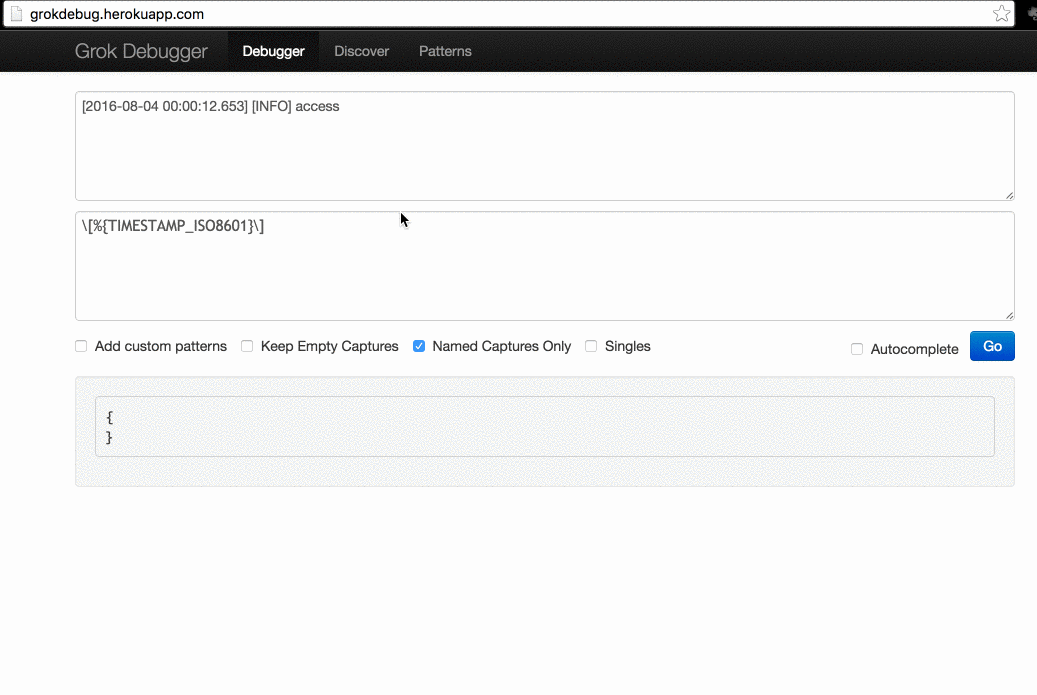This screenshot has width=1037, height=695.
Task: Focus the log sample input textarea
Action: point(545,146)
